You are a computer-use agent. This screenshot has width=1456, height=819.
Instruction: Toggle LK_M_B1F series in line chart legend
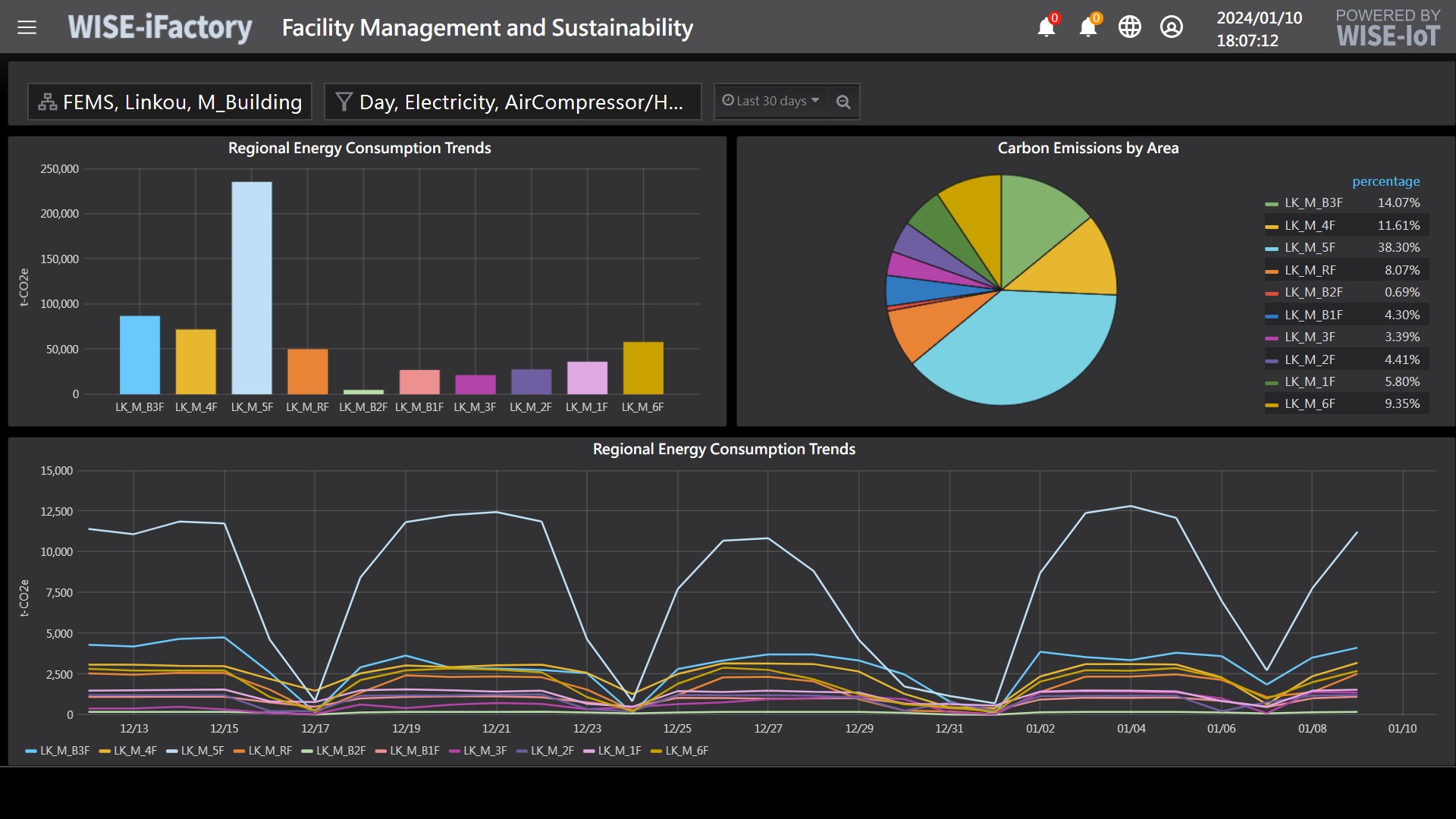click(x=408, y=751)
